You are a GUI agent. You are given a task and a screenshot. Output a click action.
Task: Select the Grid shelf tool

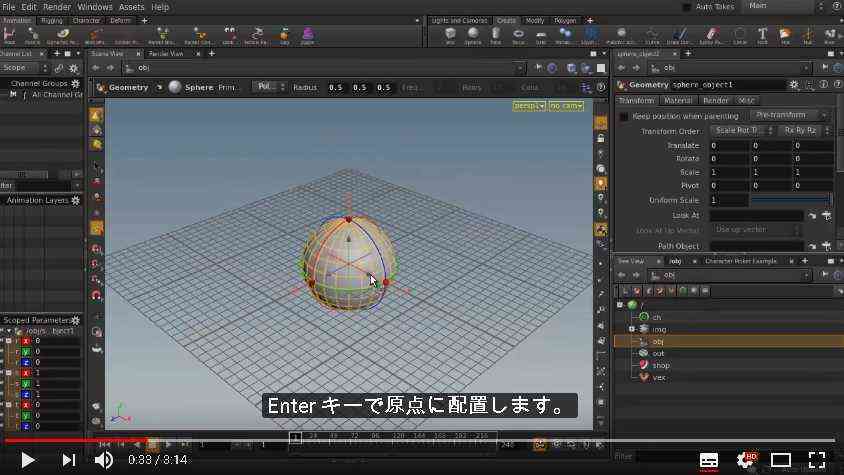click(541, 36)
